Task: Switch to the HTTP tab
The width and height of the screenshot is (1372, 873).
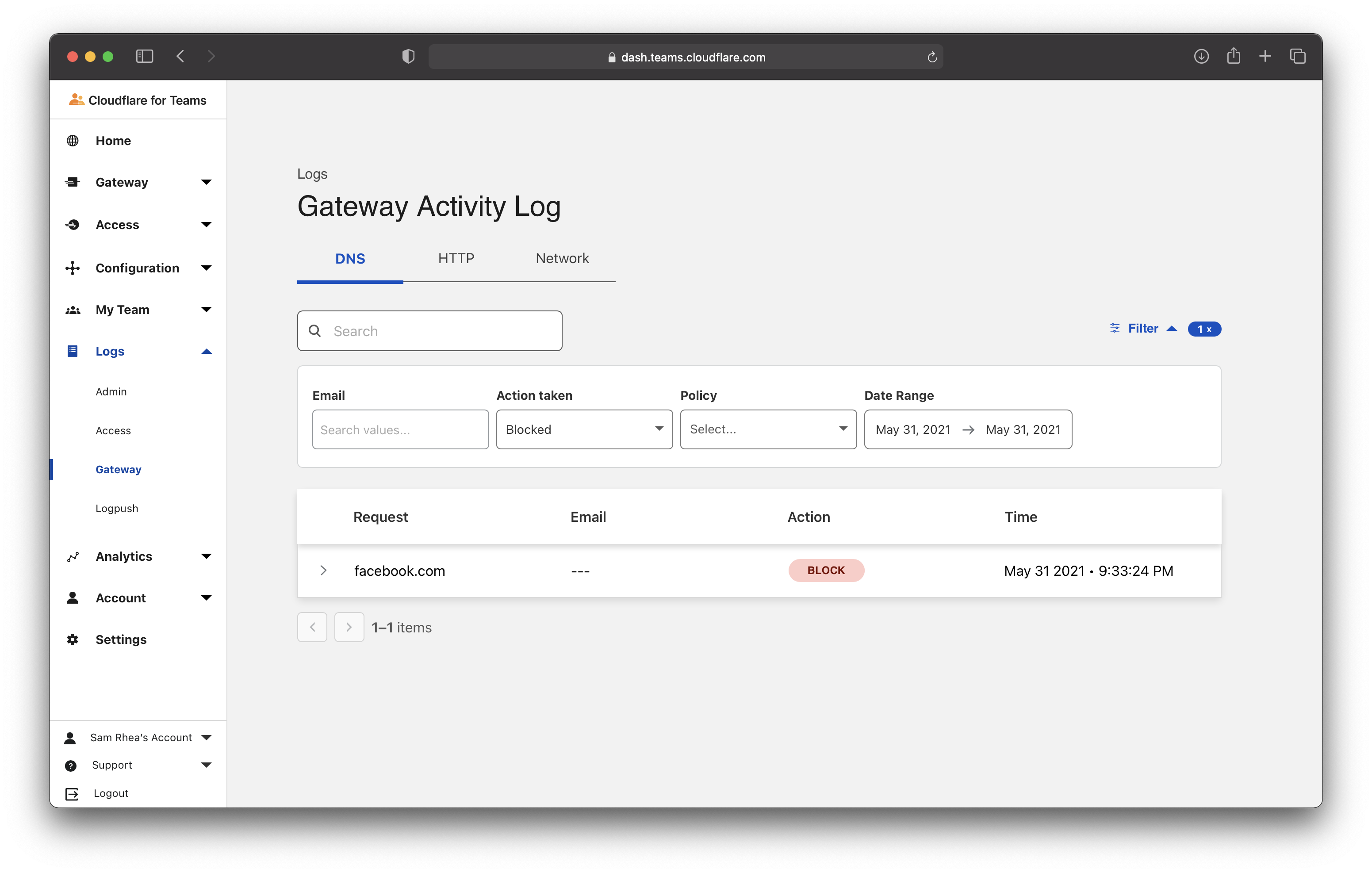Action: 456,259
